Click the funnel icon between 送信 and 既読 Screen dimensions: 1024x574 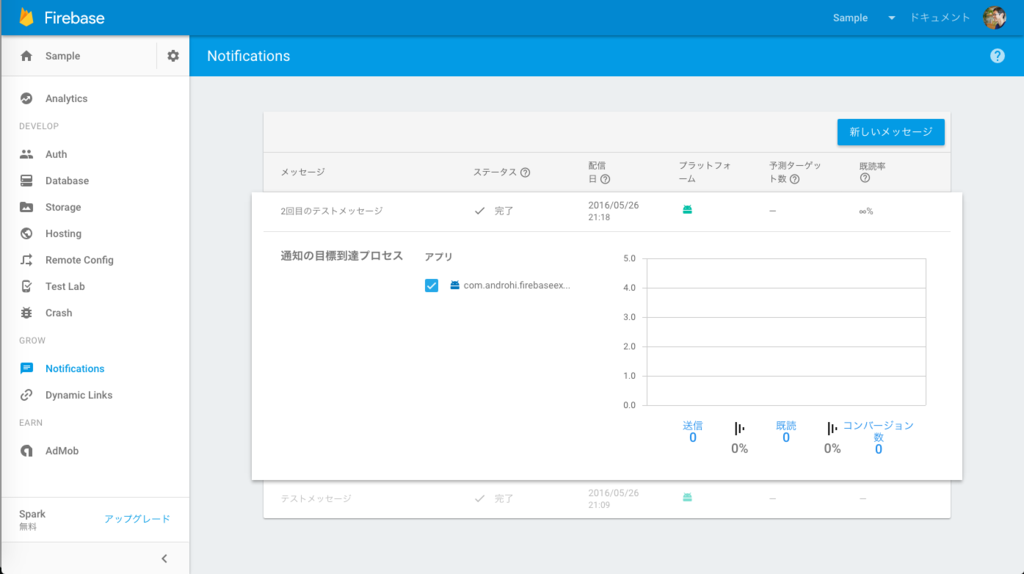[739, 428]
